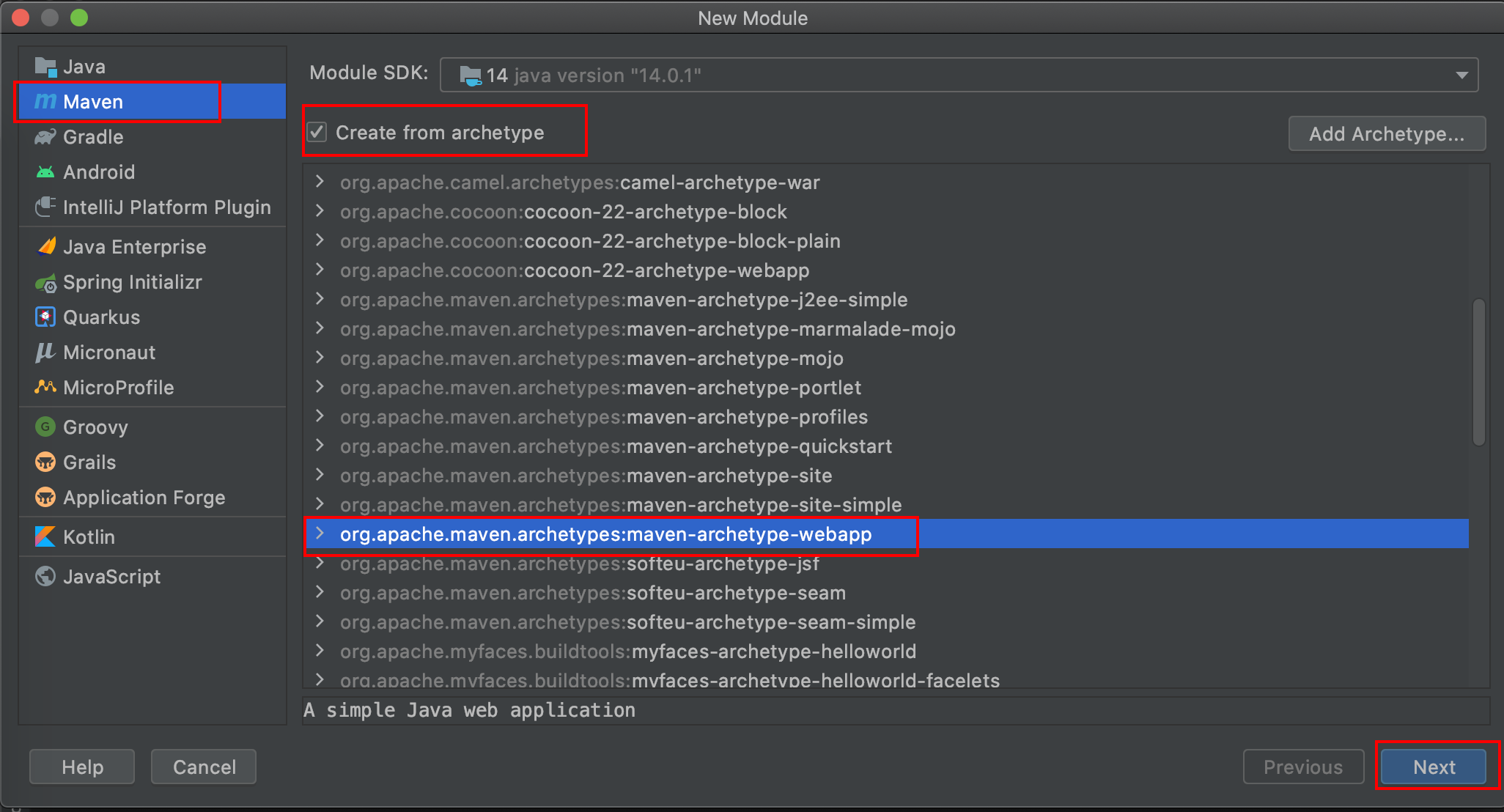Select JavaScript module type
Viewport: 1504px width, 812px height.
[x=152, y=576]
